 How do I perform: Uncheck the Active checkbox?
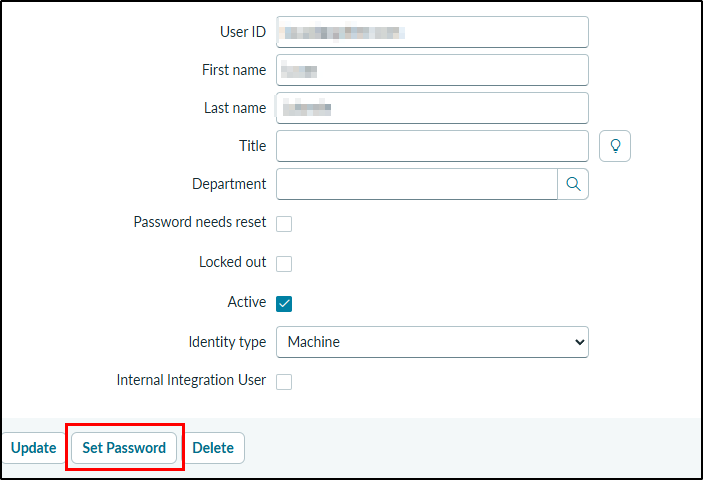tap(284, 303)
